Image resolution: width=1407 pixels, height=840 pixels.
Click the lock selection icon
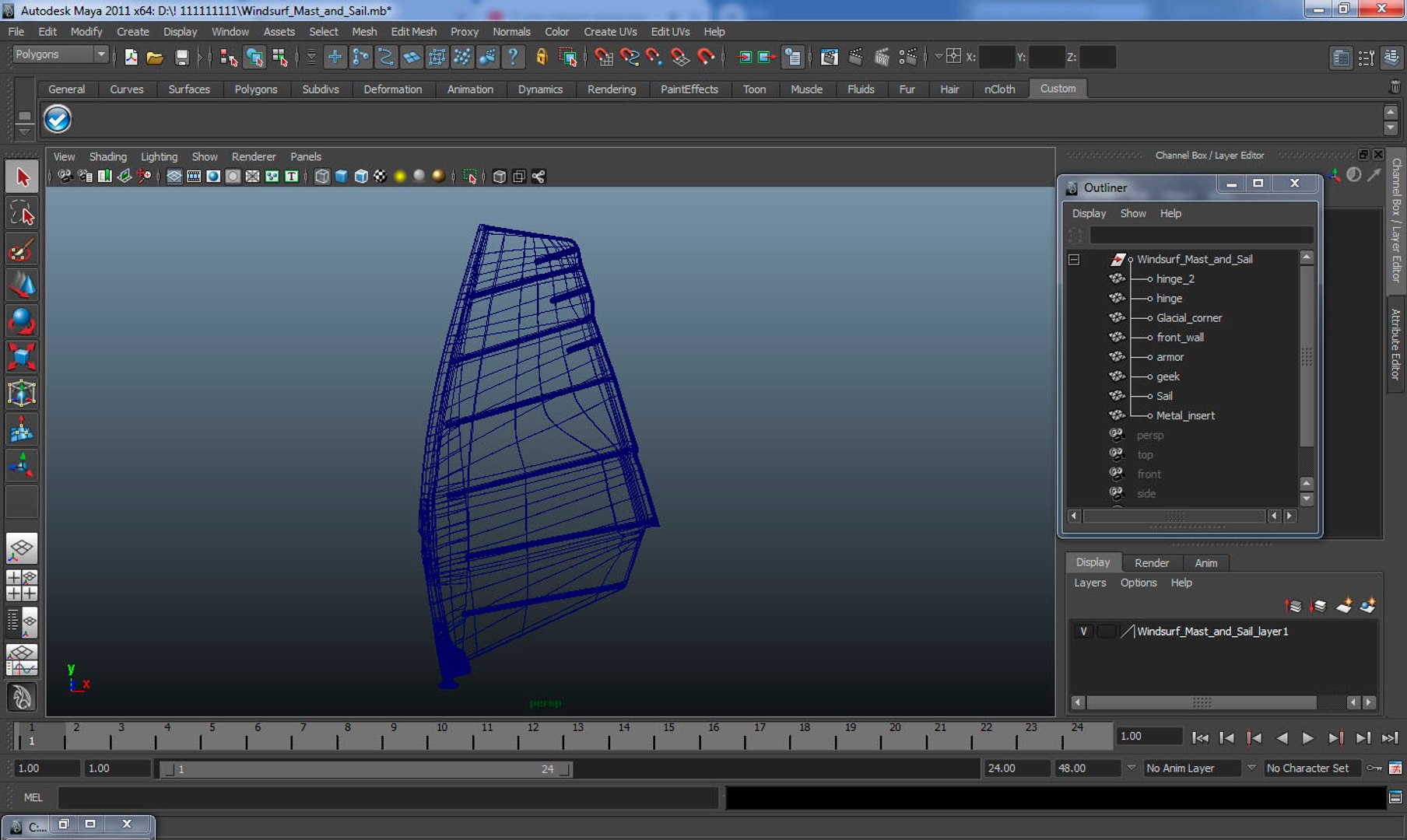(542, 57)
